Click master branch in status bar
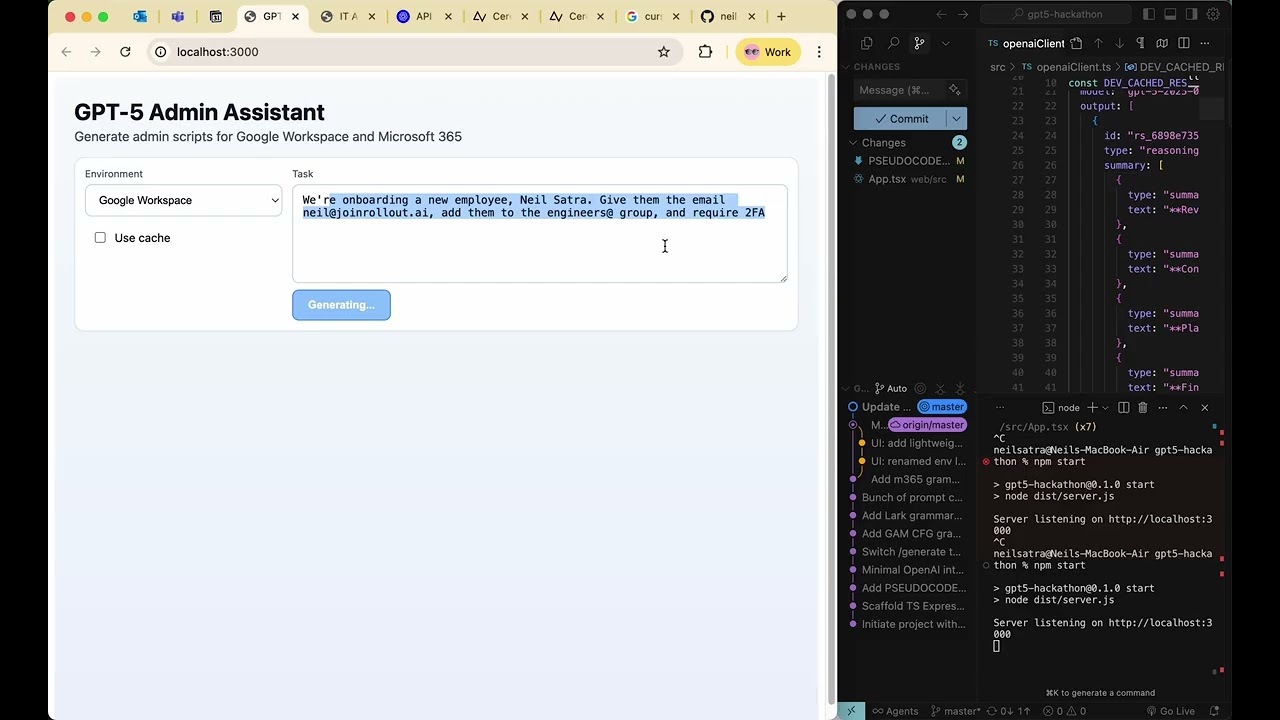The image size is (1280, 720). pyautogui.click(x=955, y=711)
